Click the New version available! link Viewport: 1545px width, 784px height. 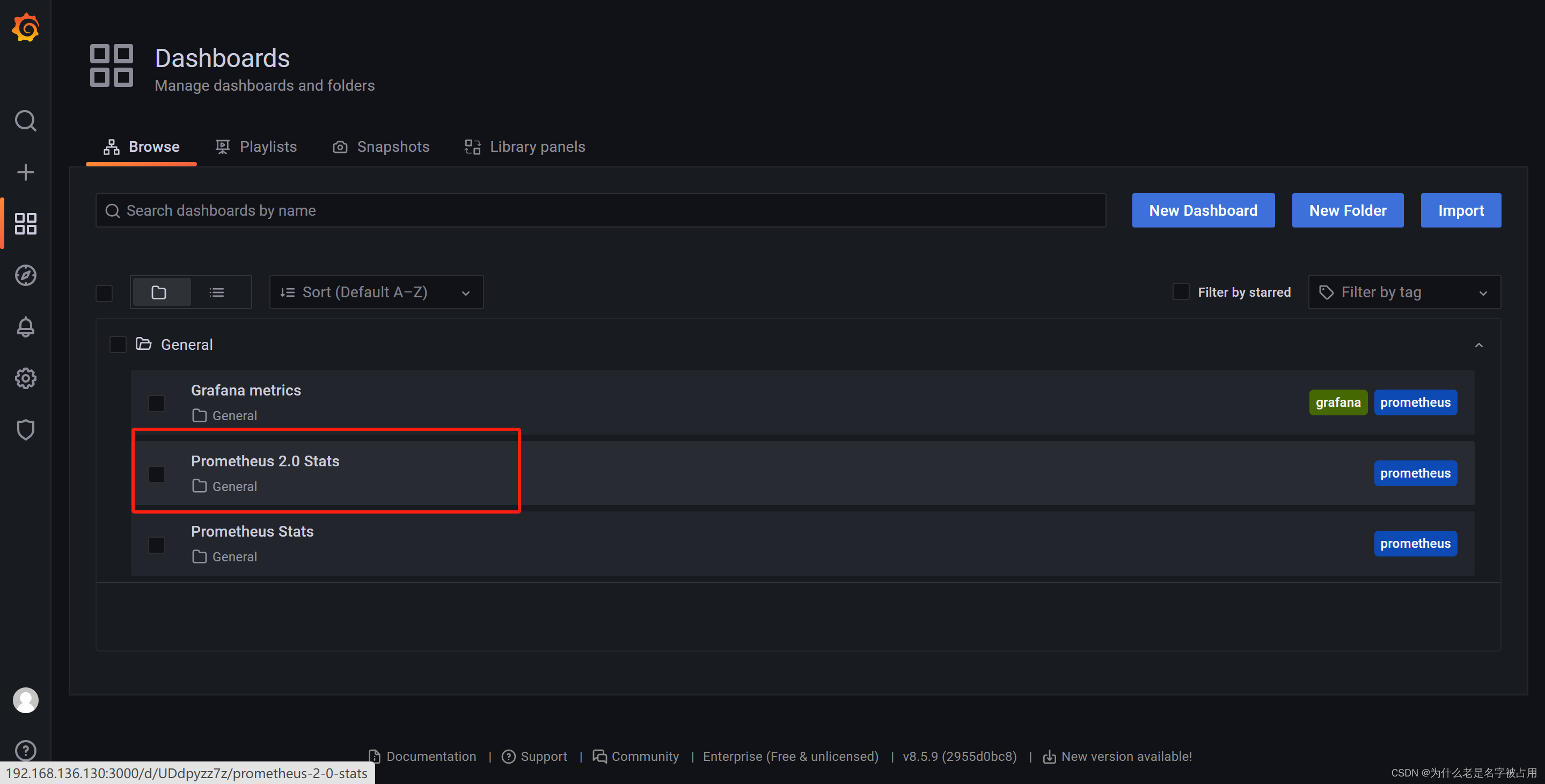[1117, 757]
